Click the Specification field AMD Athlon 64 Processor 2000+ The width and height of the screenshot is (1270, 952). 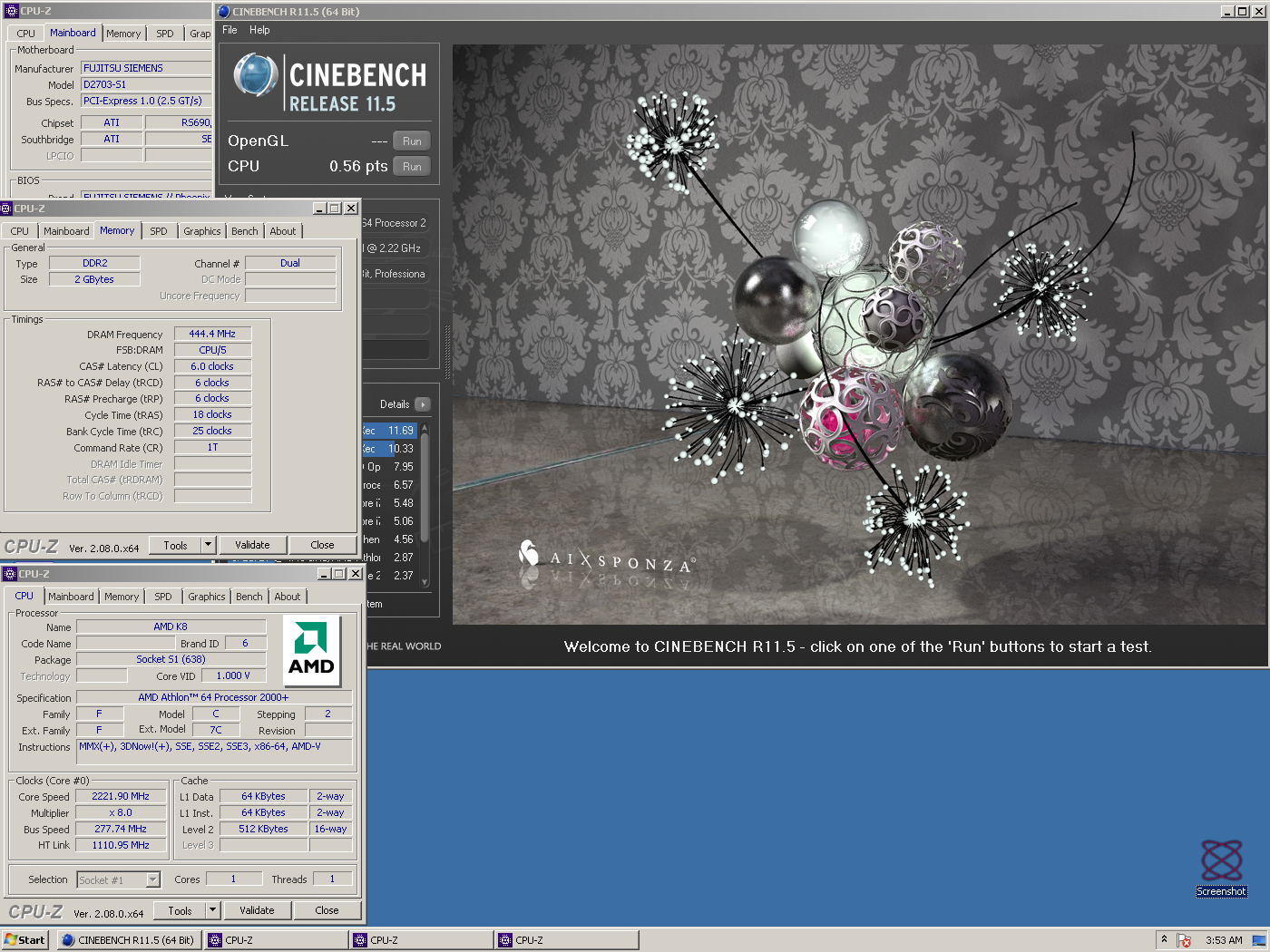[x=214, y=697]
